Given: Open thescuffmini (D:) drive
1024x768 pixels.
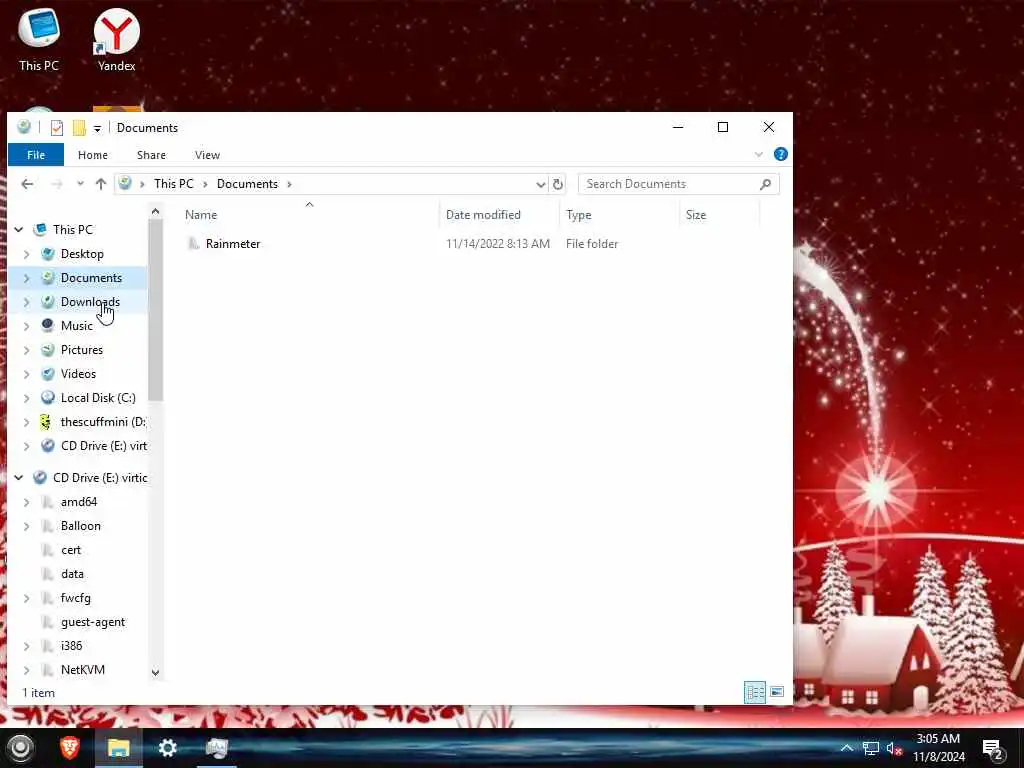Looking at the screenshot, I should (103, 422).
